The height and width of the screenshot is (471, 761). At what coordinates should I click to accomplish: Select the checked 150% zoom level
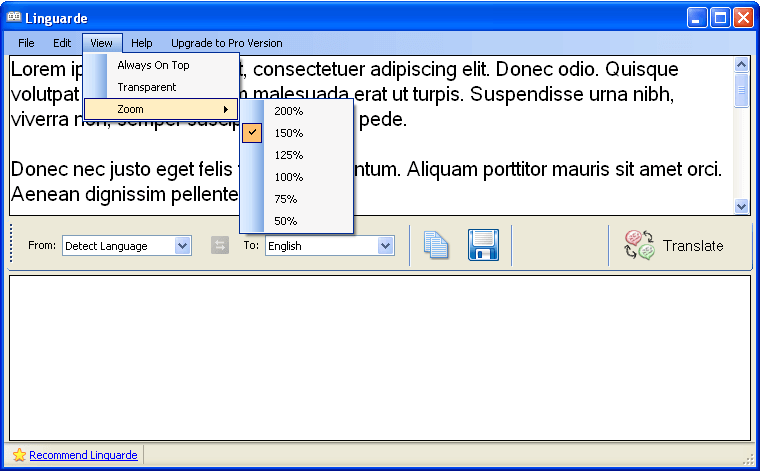(x=288, y=133)
